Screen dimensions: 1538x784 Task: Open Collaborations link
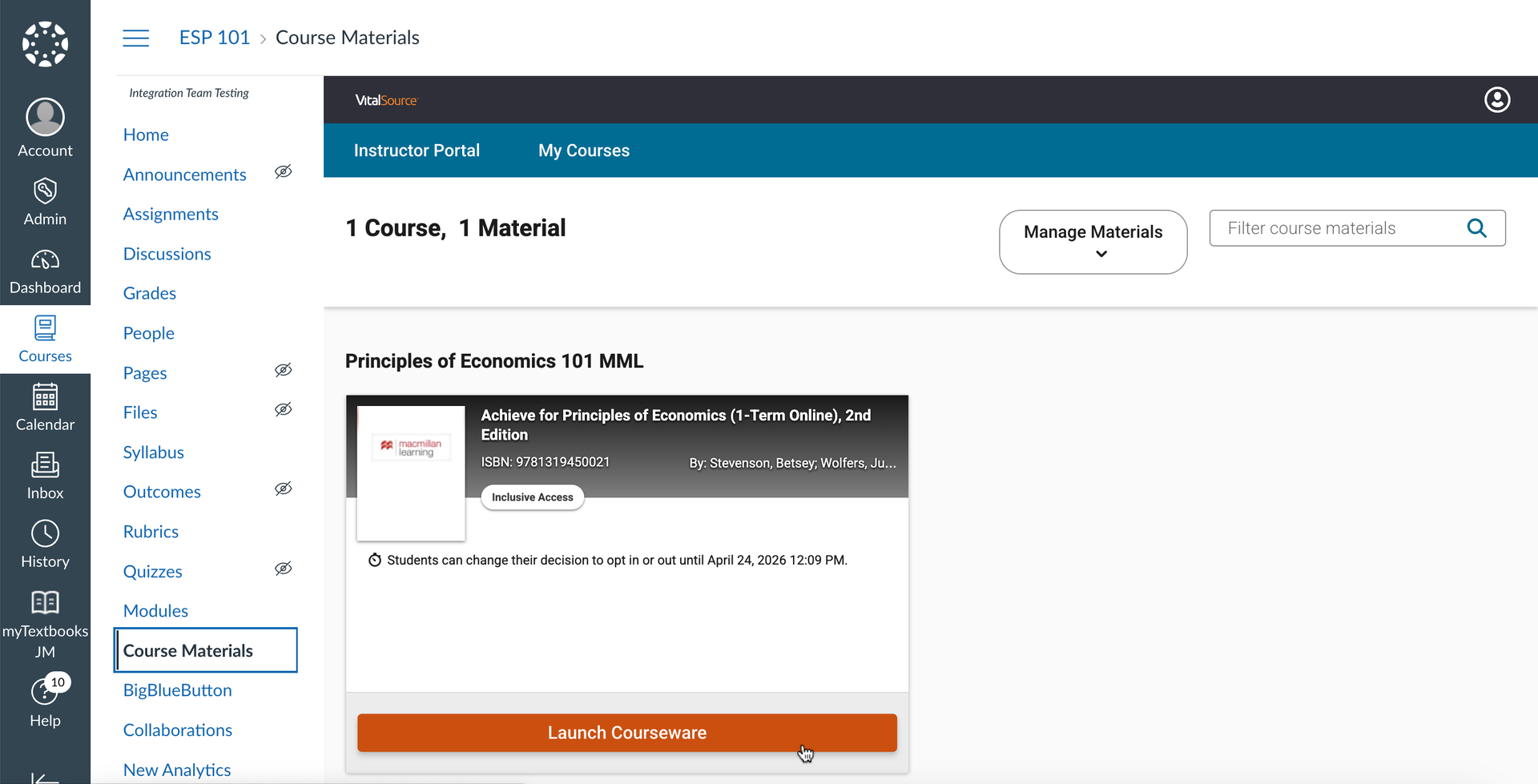coord(177,730)
